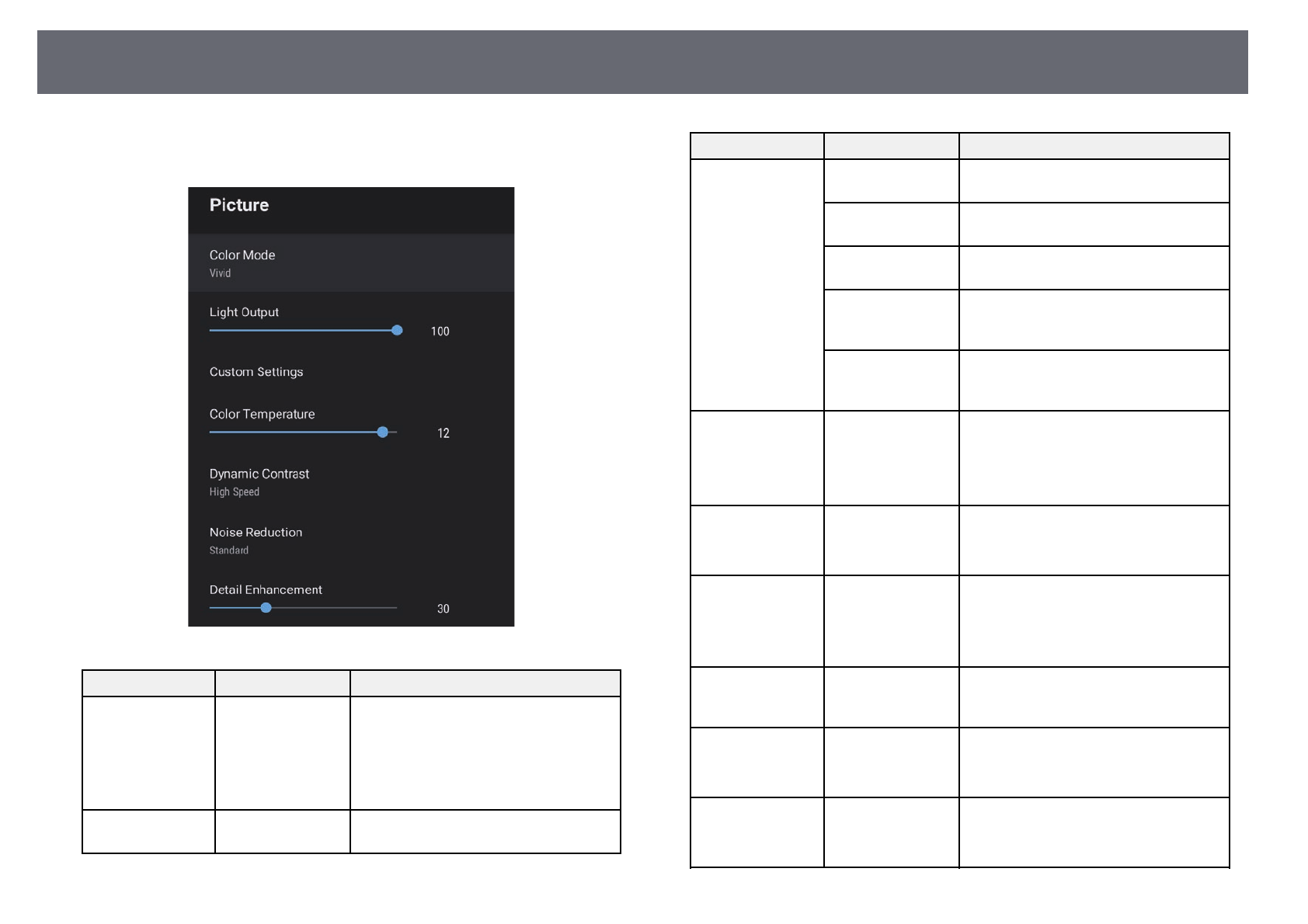This screenshot has height=924, width=1308.
Task: Open Custom Settings in Picture menu
Action: click(x=256, y=372)
